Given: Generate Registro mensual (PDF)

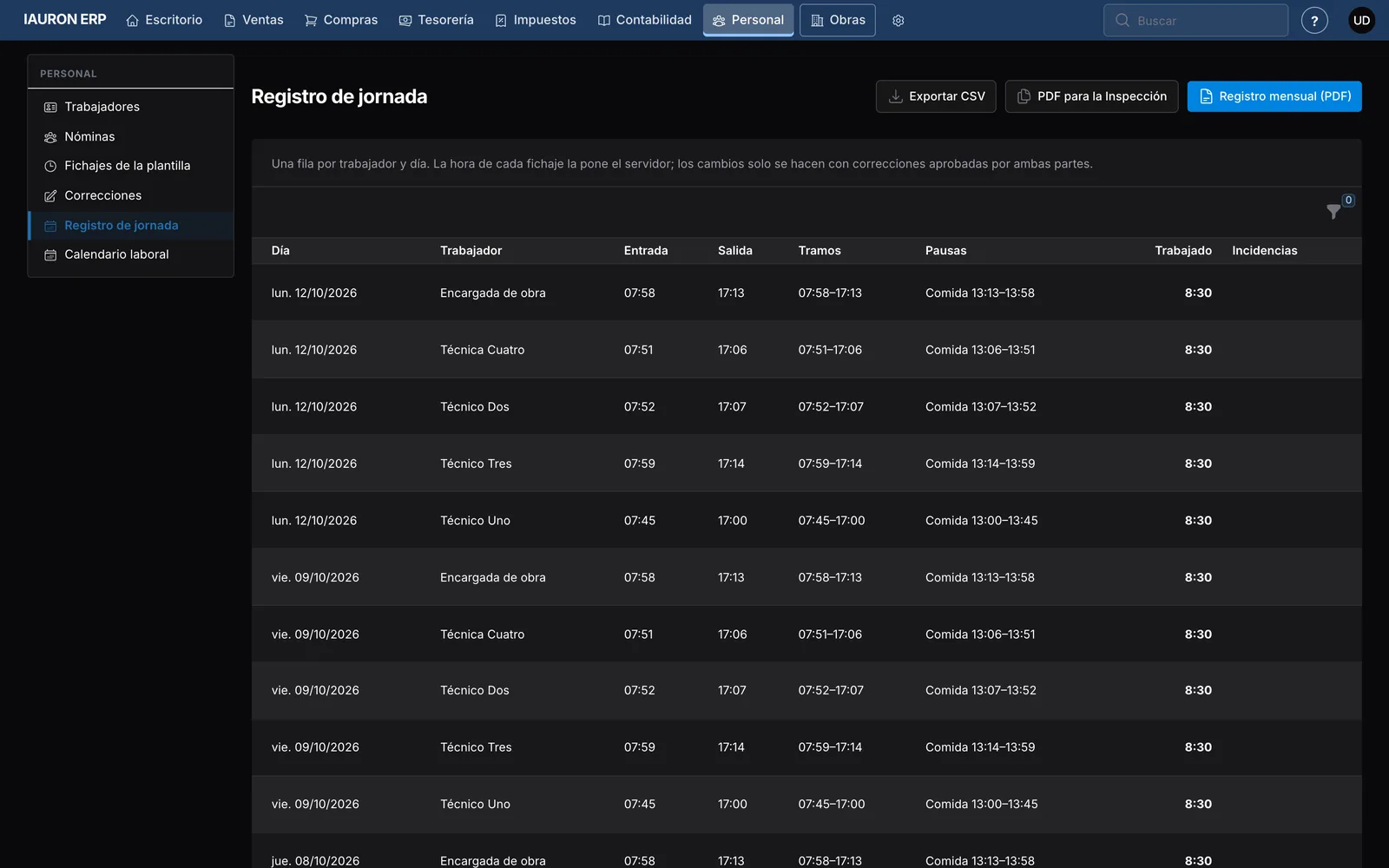Looking at the screenshot, I should 1274,96.
